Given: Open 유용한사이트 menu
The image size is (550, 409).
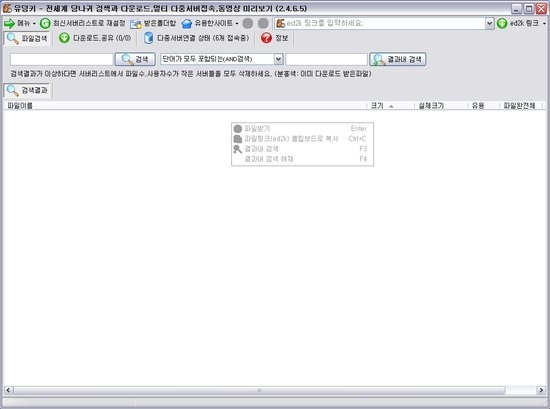Looking at the screenshot, I should pos(210,24).
